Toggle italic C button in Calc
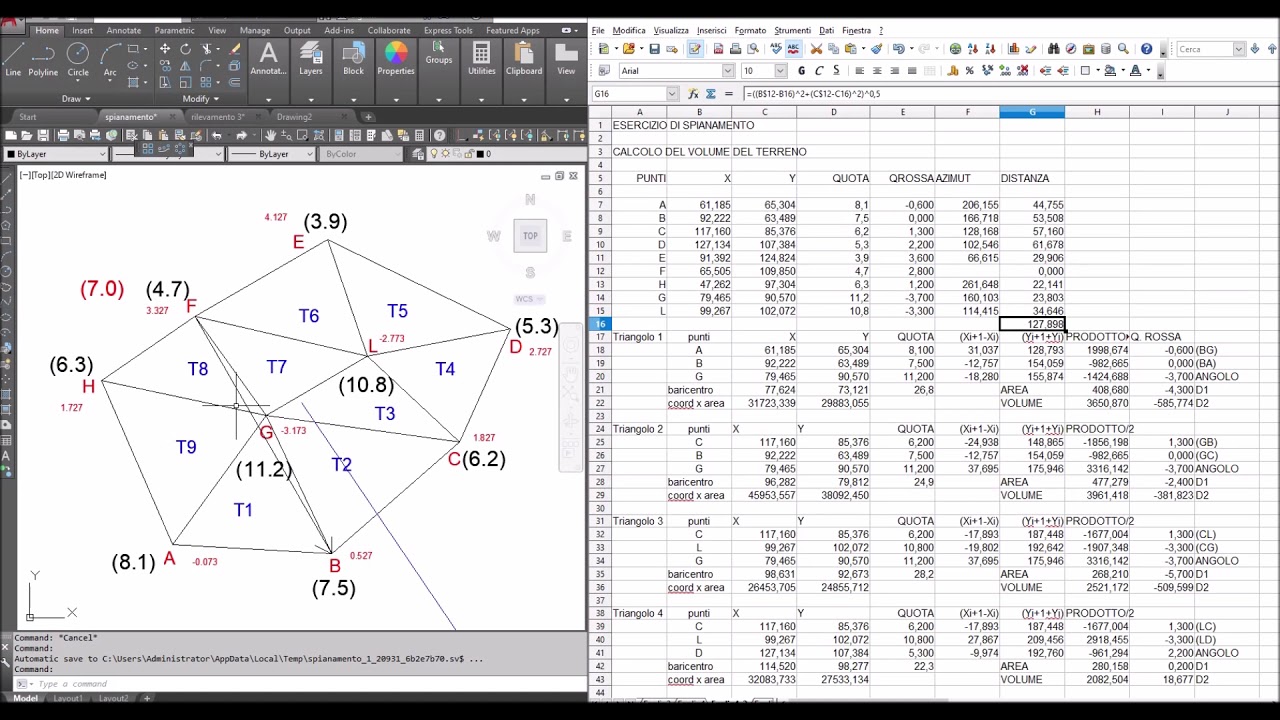The width and height of the screenshot is (1280, 720). [x=819, y=70]
